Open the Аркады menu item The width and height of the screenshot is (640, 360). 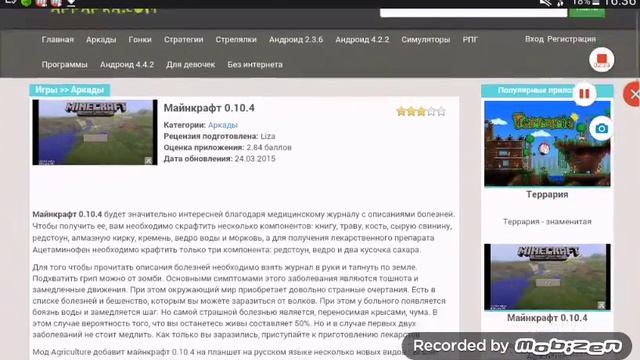101,40
